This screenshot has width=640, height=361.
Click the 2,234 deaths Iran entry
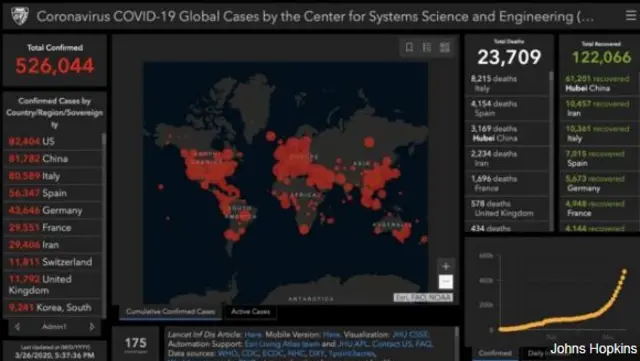coord(507,158)
